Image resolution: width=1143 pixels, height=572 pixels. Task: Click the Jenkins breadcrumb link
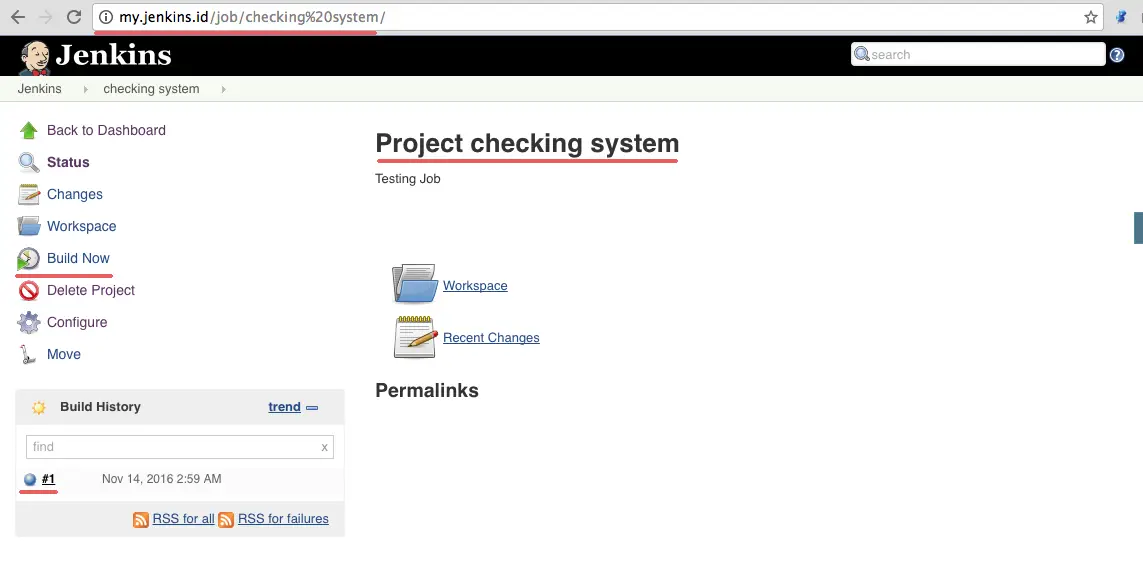click(39, 89)
